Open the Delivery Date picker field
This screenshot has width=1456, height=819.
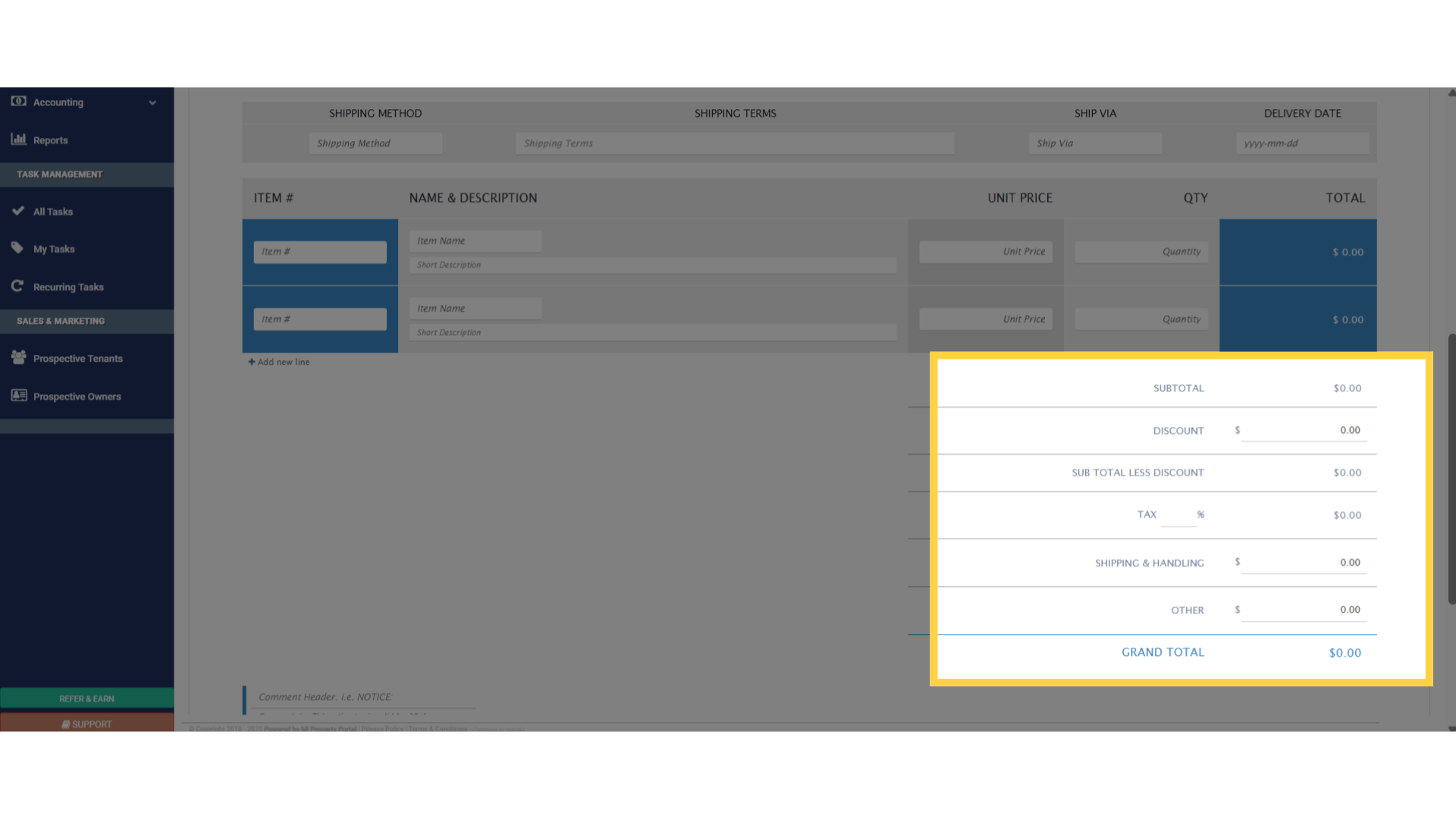pos(1302,143)
